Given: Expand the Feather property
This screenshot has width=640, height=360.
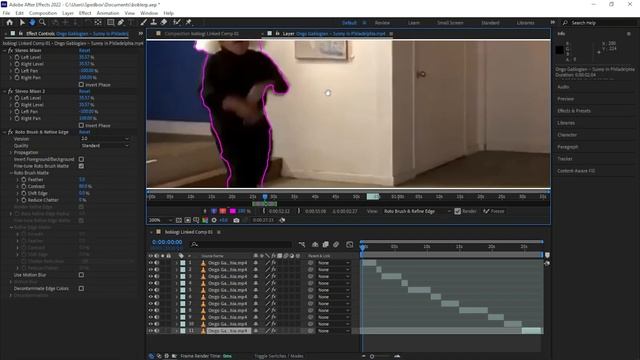Looking at the screenshot, I should 18,180.
